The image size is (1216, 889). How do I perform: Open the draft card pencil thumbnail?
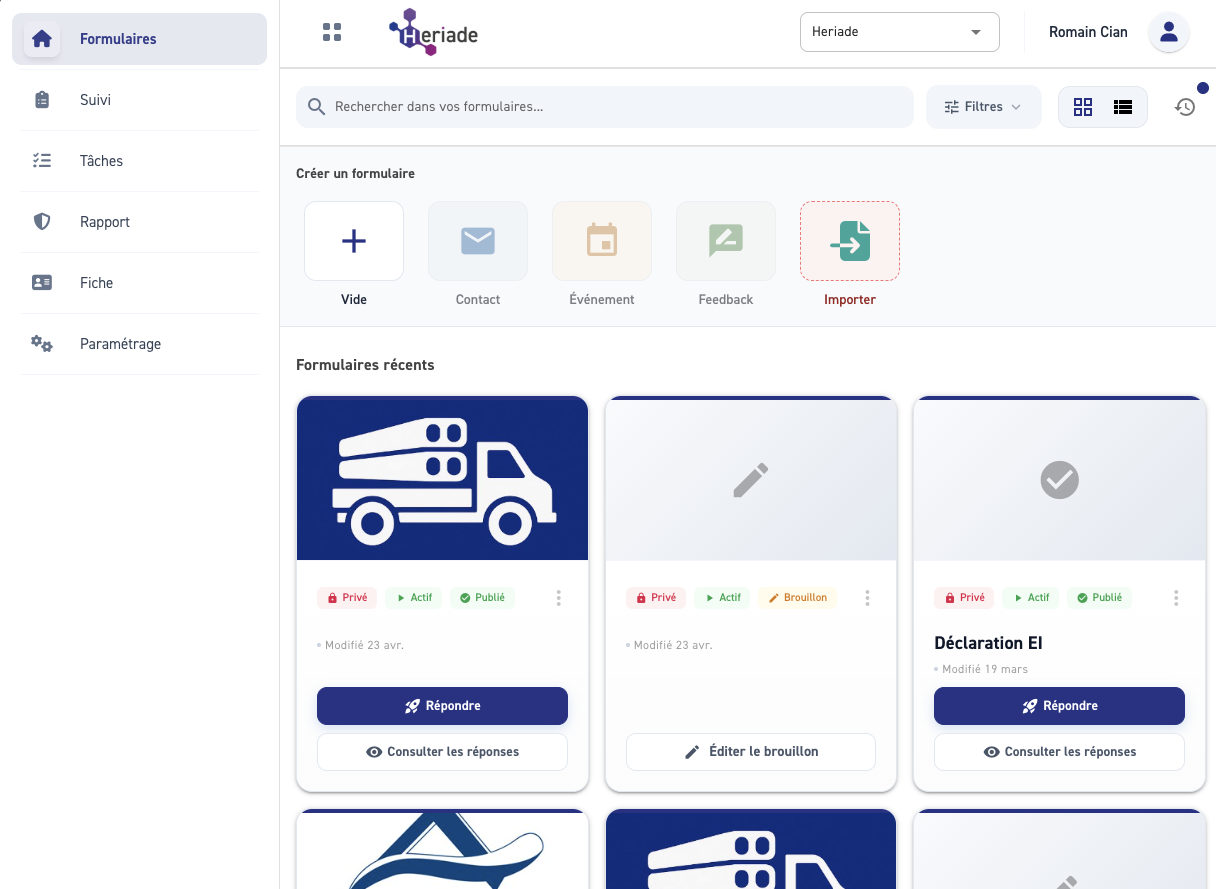(x=751, y=479)
